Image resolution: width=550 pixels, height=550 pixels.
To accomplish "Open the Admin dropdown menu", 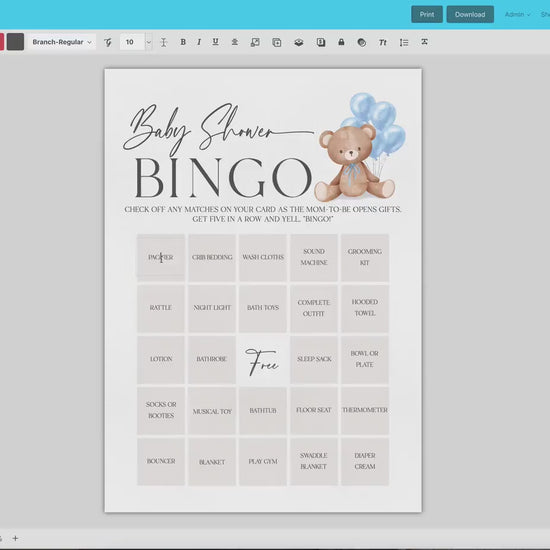I will click(517, 14).
